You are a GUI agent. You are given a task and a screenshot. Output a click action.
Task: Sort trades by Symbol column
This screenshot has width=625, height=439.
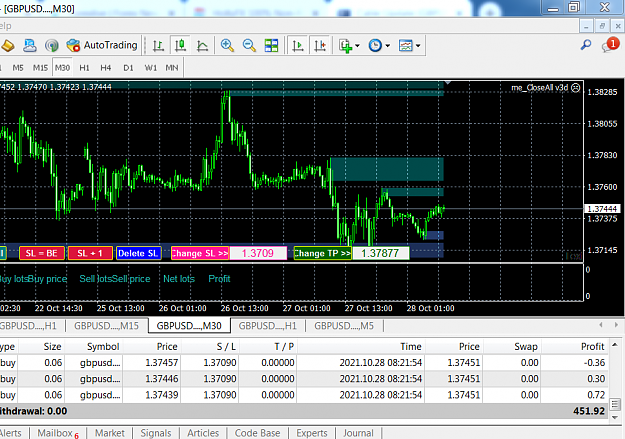pos(93,346)
